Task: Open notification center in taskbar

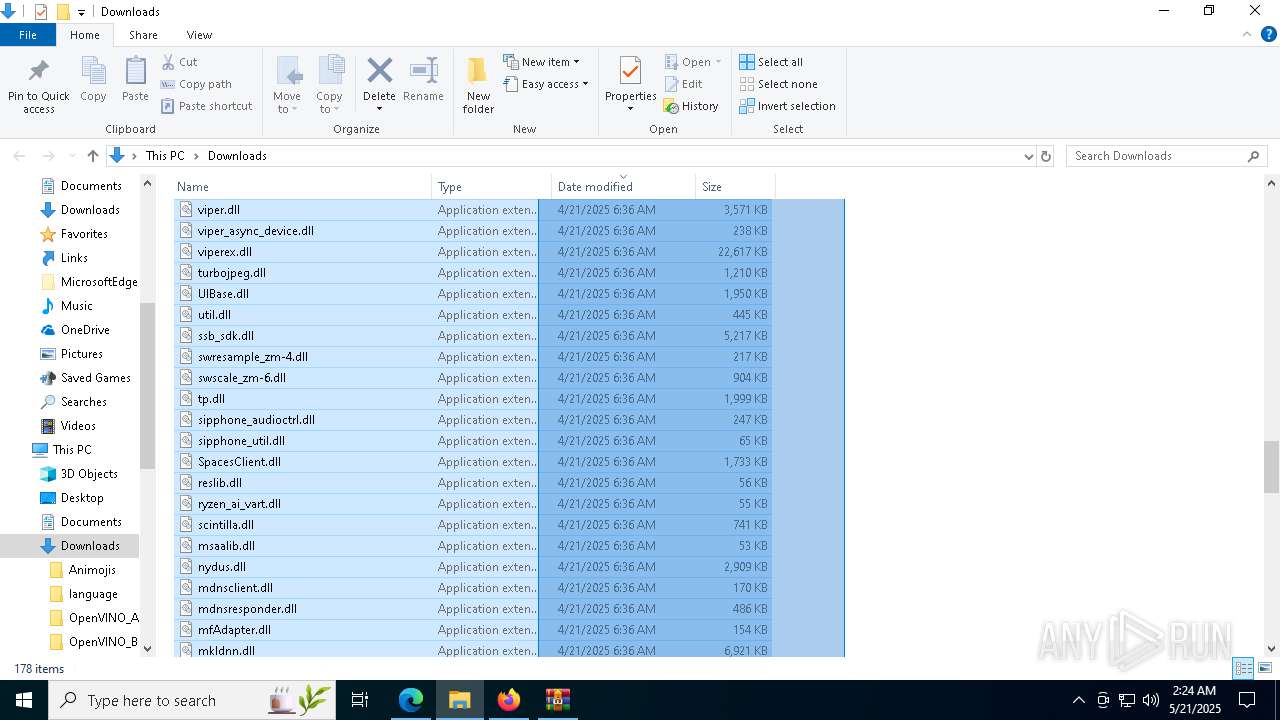Action: 1247,700
